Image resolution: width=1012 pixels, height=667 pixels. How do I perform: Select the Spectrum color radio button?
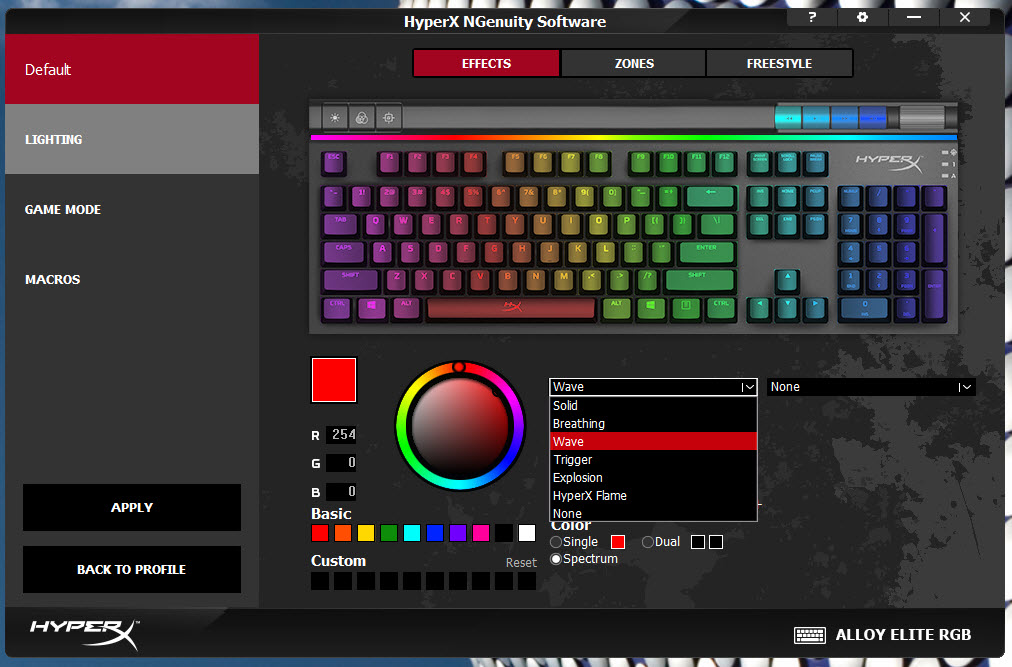point(556,559)
